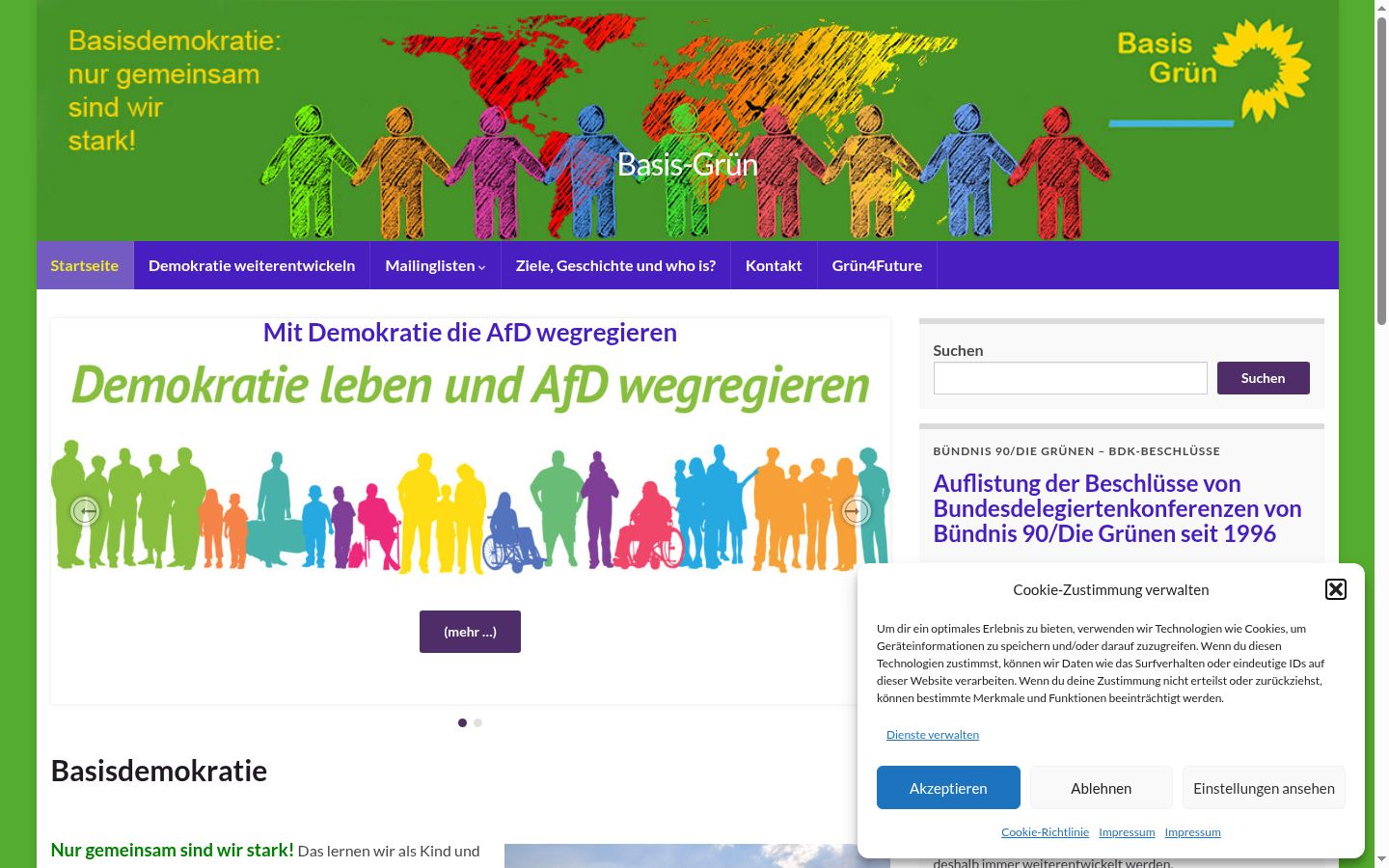This screenshot has height=868, width=1389.
Task: Click the green text Nur gemeinsam sind wir stark!
Action: point(172,850)
